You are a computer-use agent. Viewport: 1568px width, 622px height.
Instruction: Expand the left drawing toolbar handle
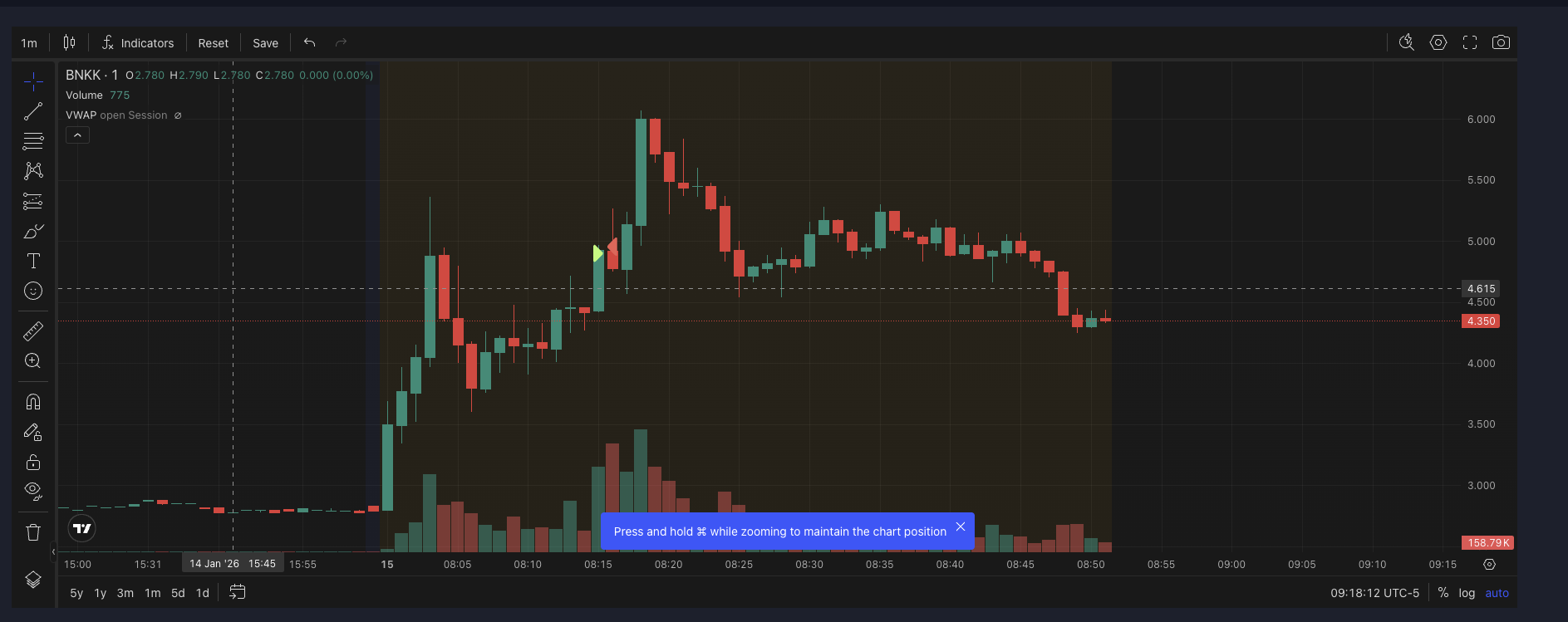[x=53, y=551]
